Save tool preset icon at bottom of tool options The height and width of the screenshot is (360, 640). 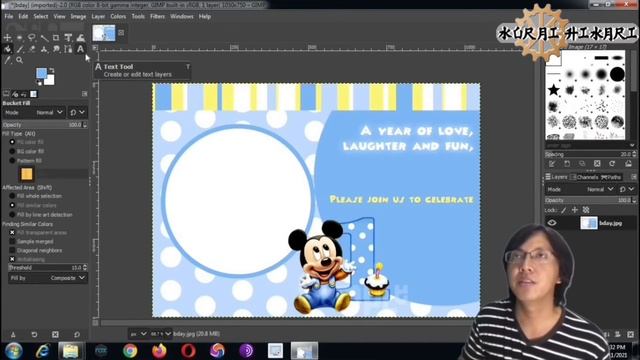tap(13, 334)
